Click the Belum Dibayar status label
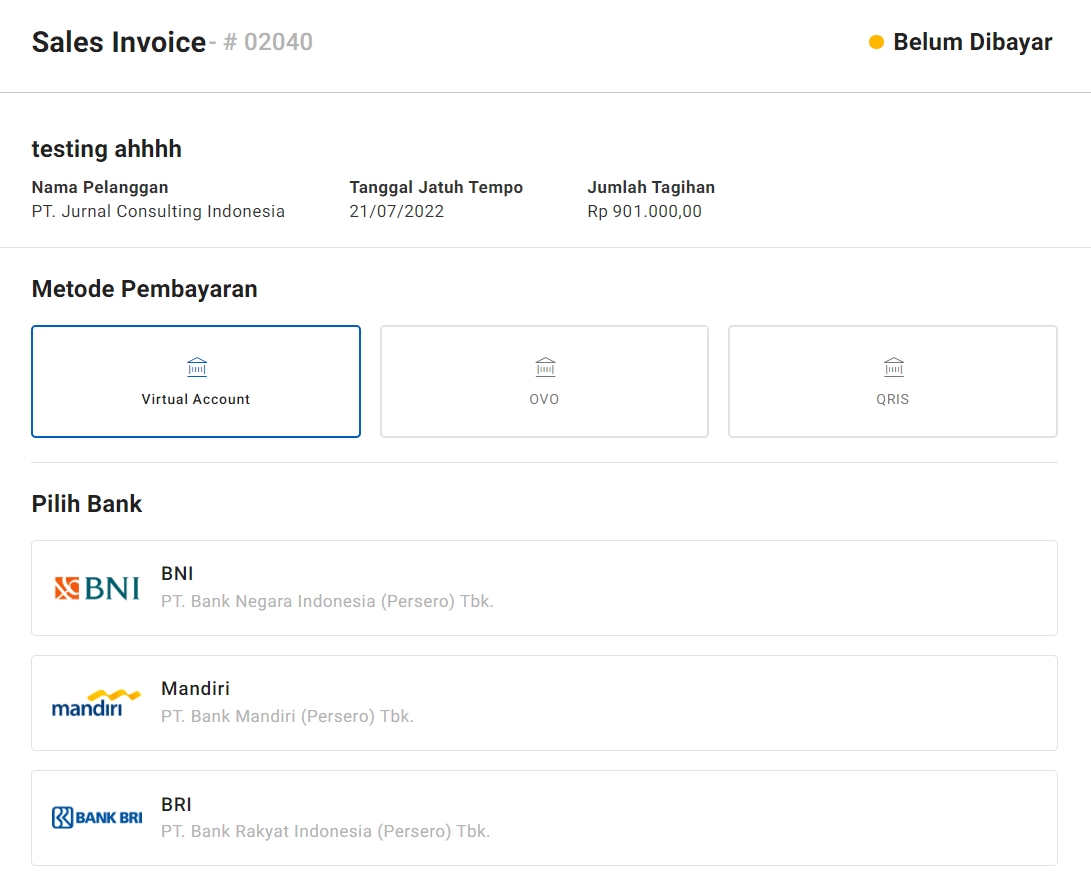Image resolution: width=1091 pixels, height=877 pixels. [x=972, y=42]
